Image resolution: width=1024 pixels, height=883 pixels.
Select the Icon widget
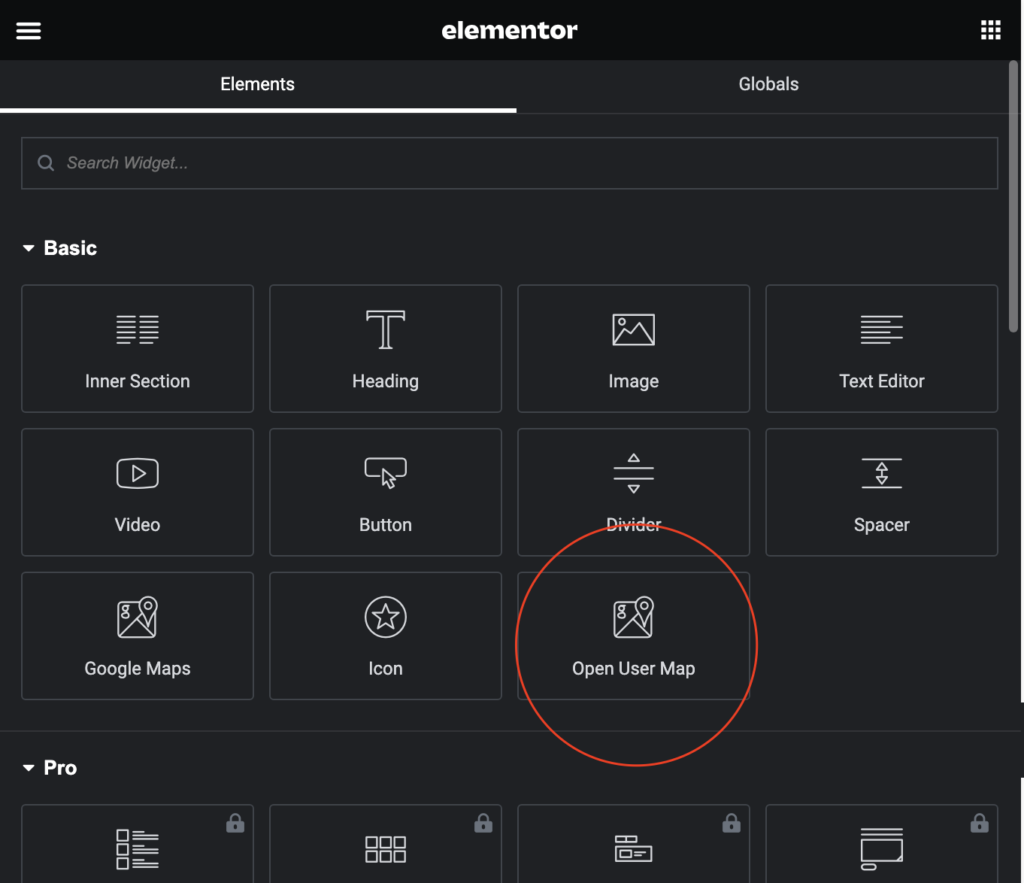click(385, 635)
